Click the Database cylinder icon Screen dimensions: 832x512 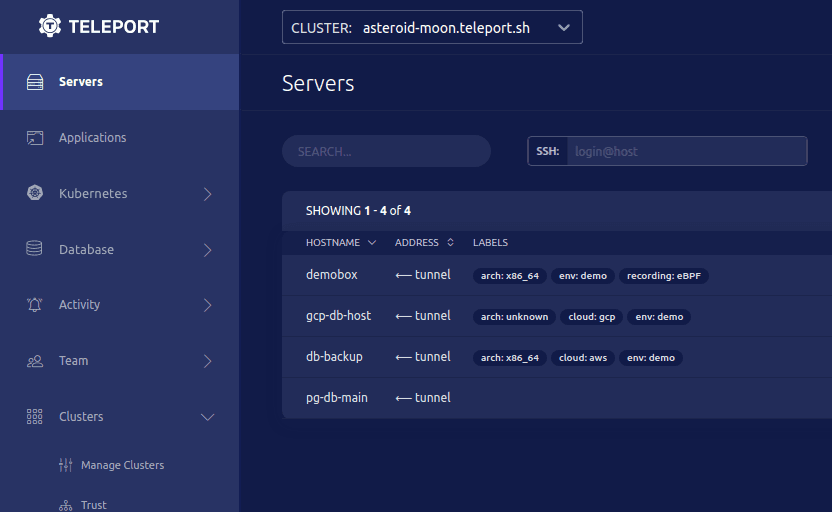pyautogui.click(x=34, y=248)
